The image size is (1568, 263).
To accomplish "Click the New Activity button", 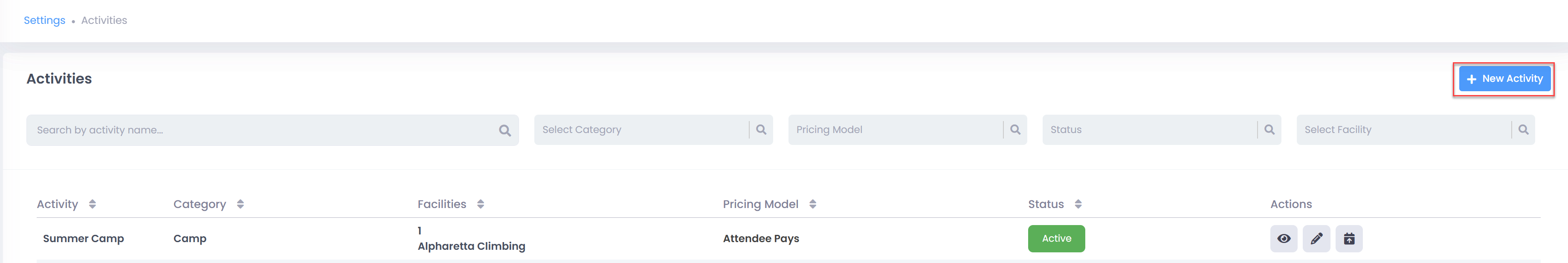I will pos(1504,78).
